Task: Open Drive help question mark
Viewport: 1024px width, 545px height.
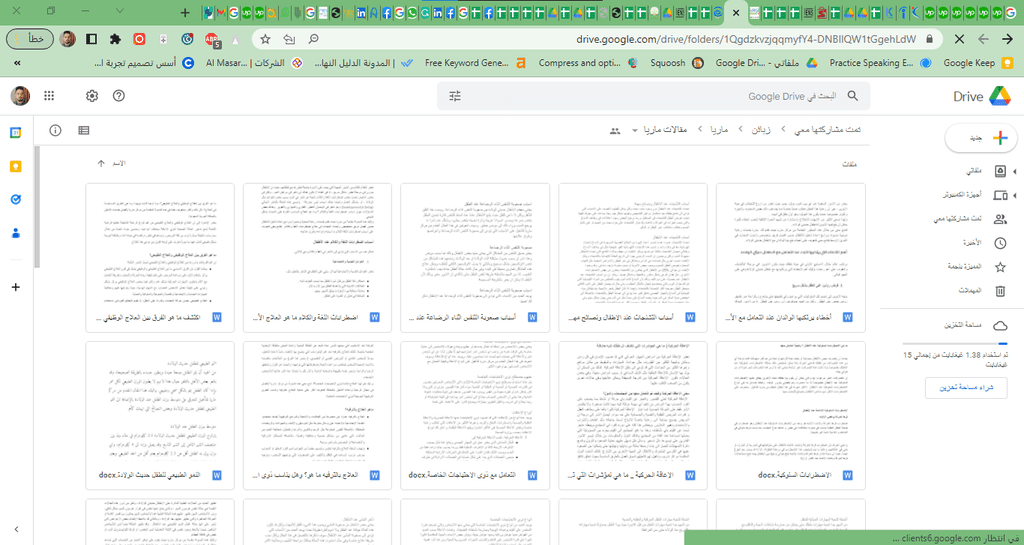Action: [119, 96]
